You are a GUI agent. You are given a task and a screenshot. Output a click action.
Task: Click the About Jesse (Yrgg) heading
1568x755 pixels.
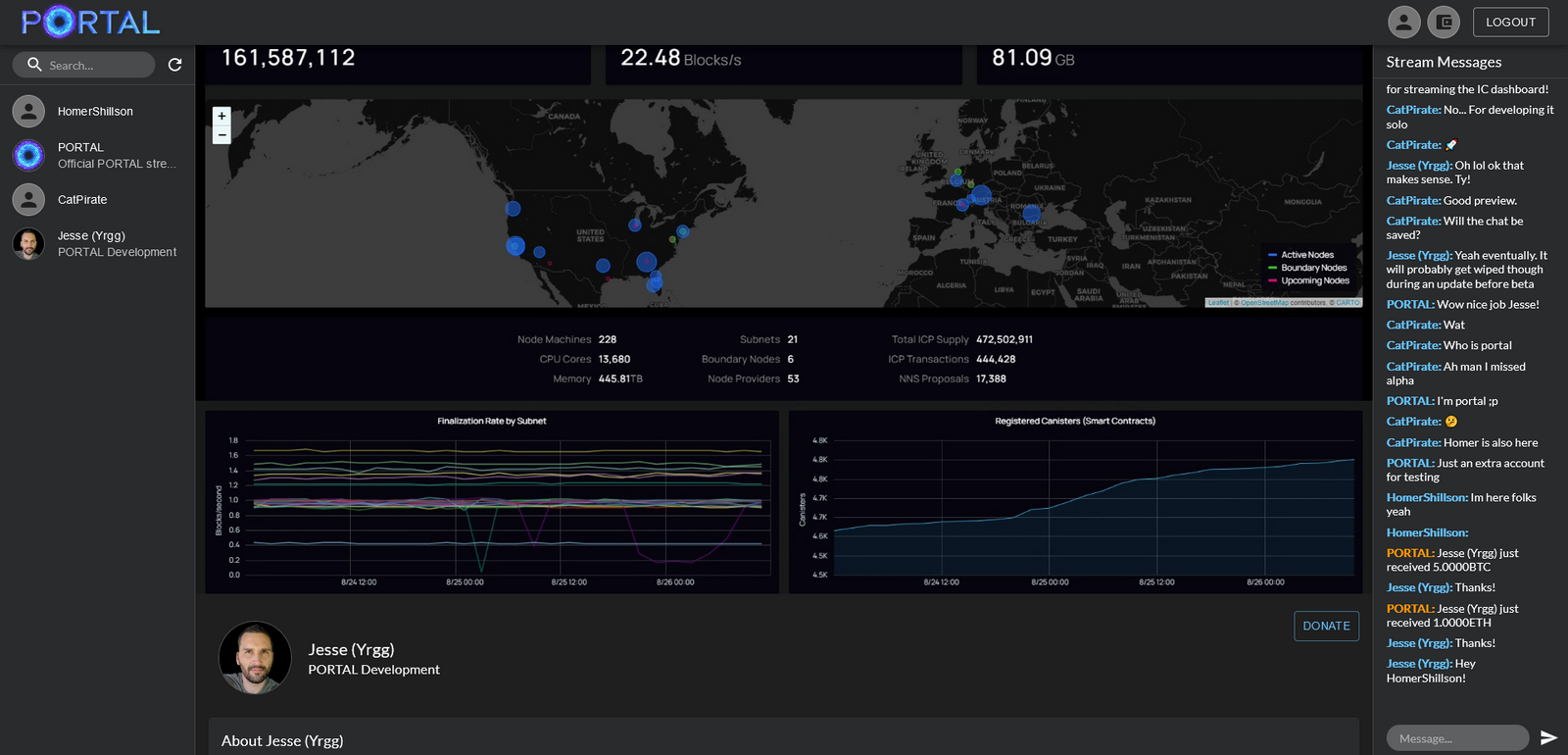click(x=282, y=741)
